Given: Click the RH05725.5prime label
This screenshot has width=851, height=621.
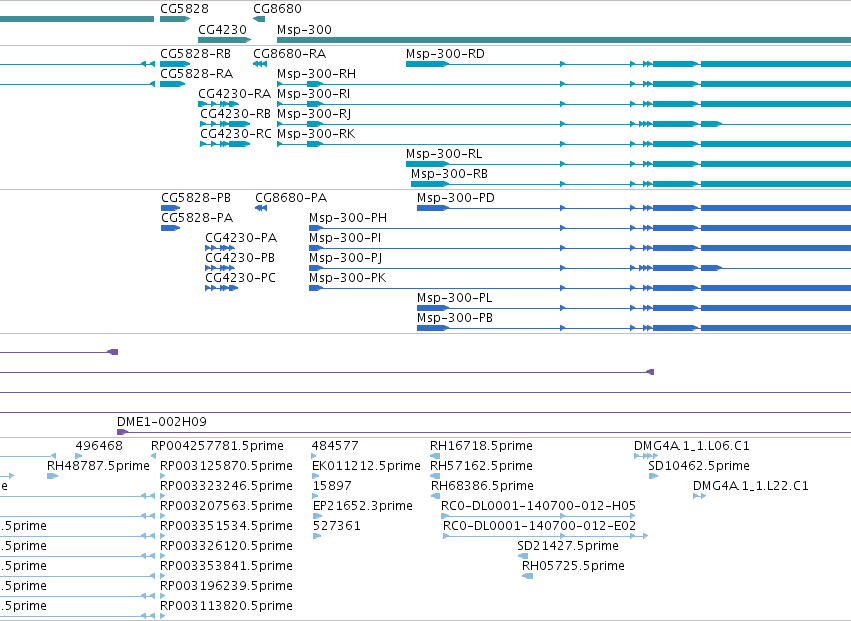Looking at the screenshot, I should click(x=573, y=567).
